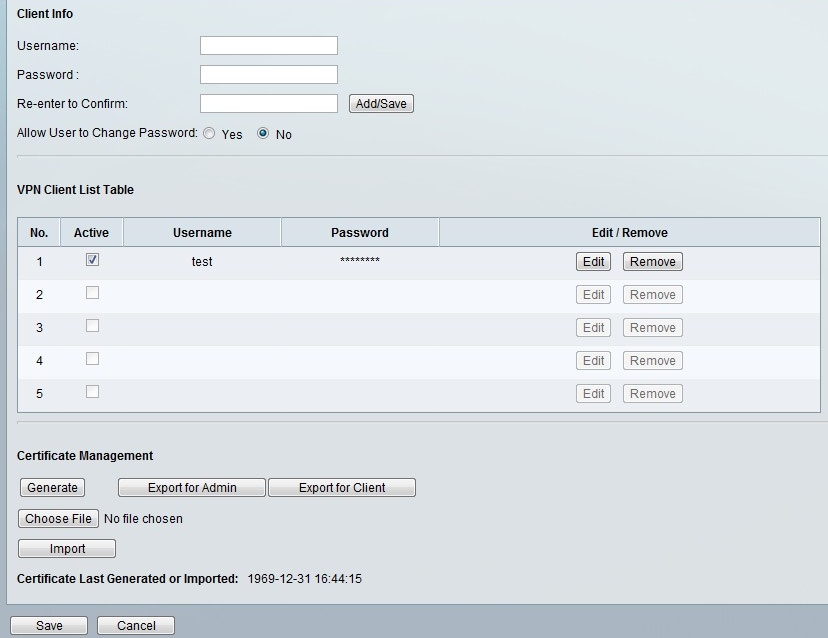The width and height of the screenshot is (828, 638).
Task: Click the certificate timestamp 1969-12-31 16:44:15
Action: [x=305, y=579]
